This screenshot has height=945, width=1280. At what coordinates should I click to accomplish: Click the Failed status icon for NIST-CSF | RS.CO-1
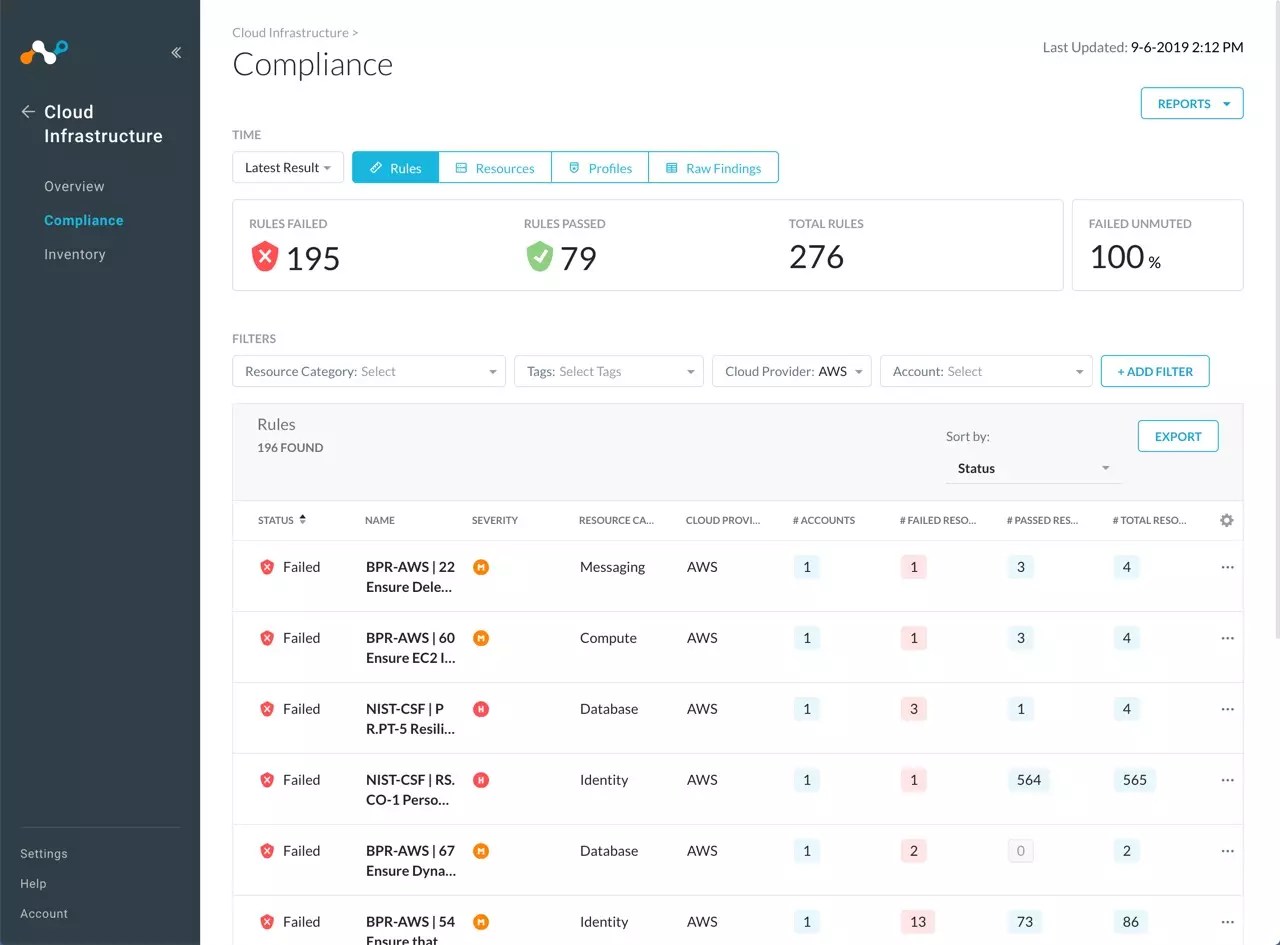point(267,780)
